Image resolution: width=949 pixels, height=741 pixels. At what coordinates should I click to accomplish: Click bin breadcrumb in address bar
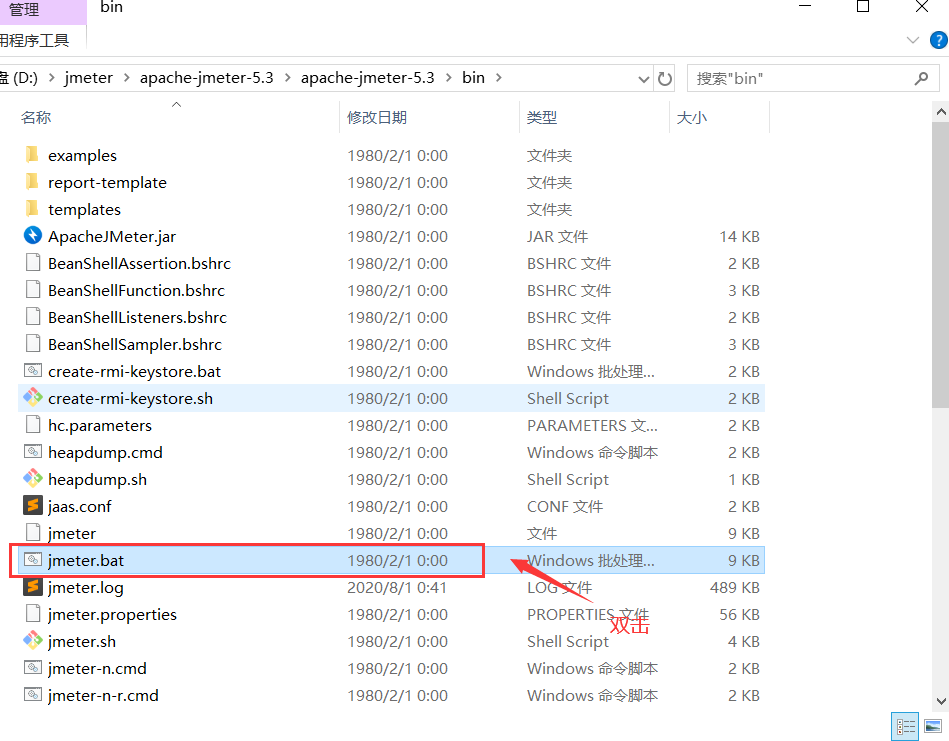[473, 78]
